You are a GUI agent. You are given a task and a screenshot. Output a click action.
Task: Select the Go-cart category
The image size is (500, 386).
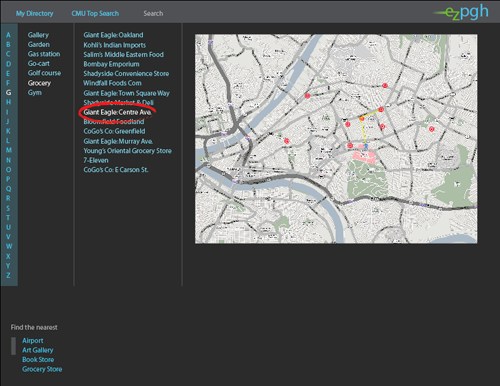(39, 64)
